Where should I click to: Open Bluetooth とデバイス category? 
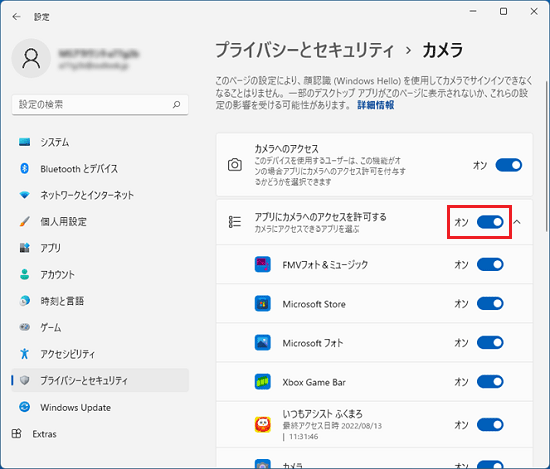tap(100, 169)
